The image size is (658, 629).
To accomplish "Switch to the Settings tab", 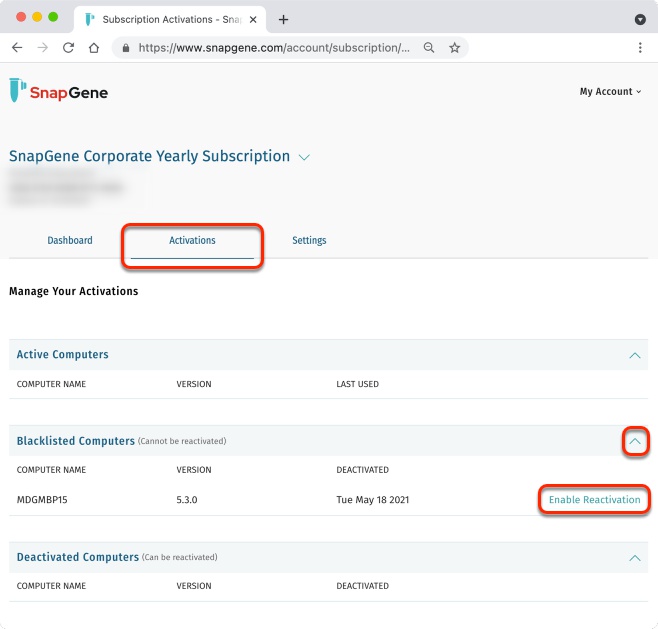I will click(309, 240).
